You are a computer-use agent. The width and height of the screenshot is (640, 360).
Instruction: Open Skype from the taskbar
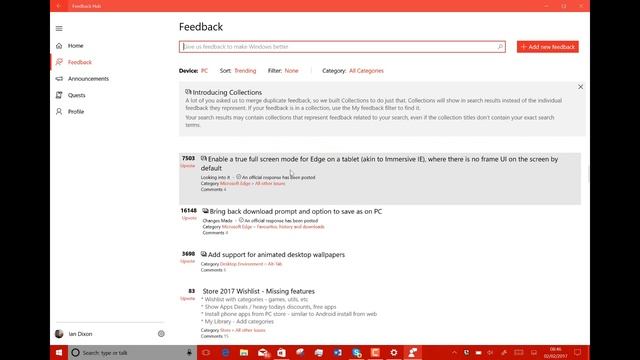[357, 353]
